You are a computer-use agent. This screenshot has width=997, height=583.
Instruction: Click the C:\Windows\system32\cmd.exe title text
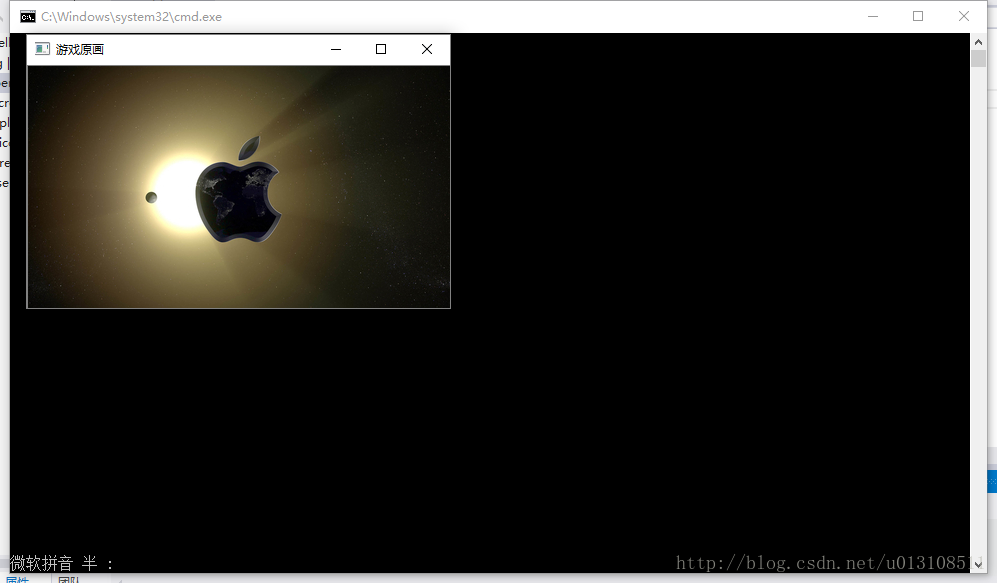click(x=132, y=17)
